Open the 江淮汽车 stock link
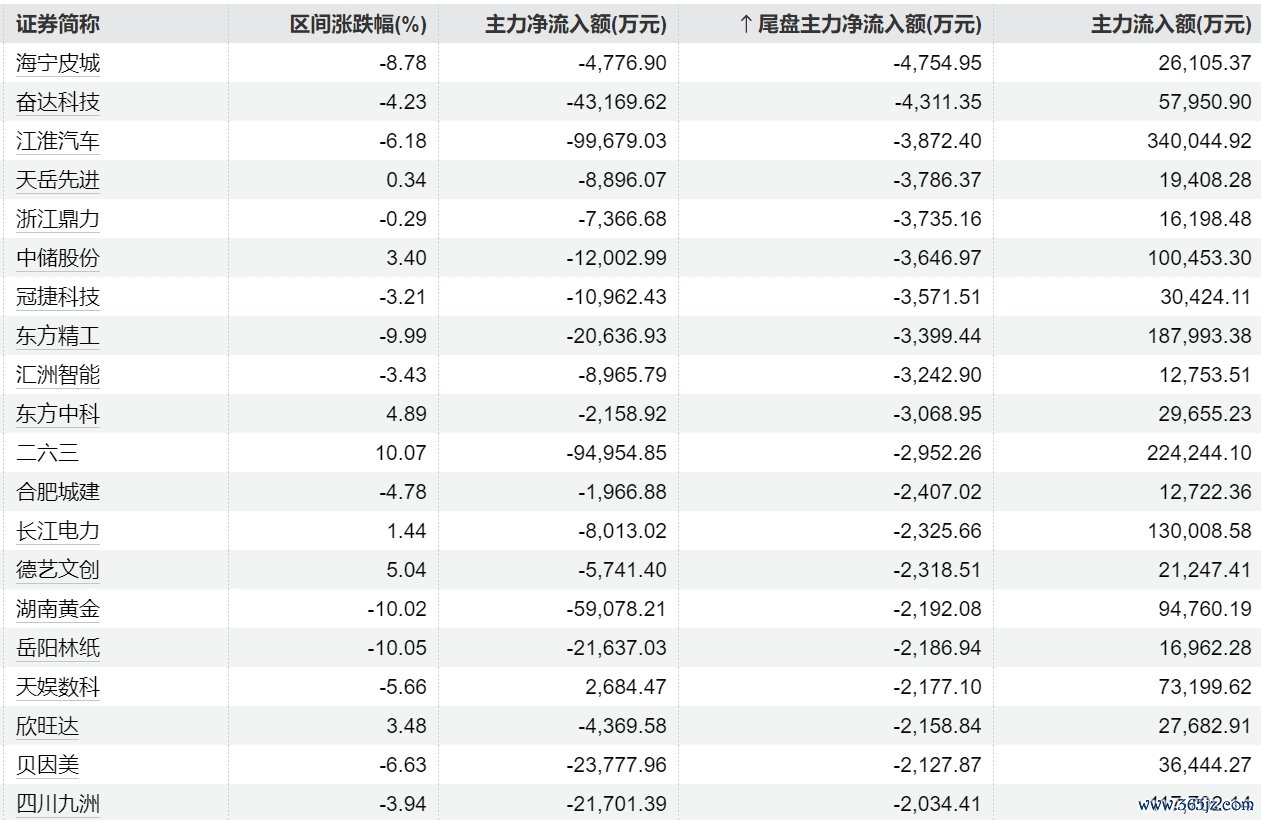1261x820 pixels. tap(58, 141)
